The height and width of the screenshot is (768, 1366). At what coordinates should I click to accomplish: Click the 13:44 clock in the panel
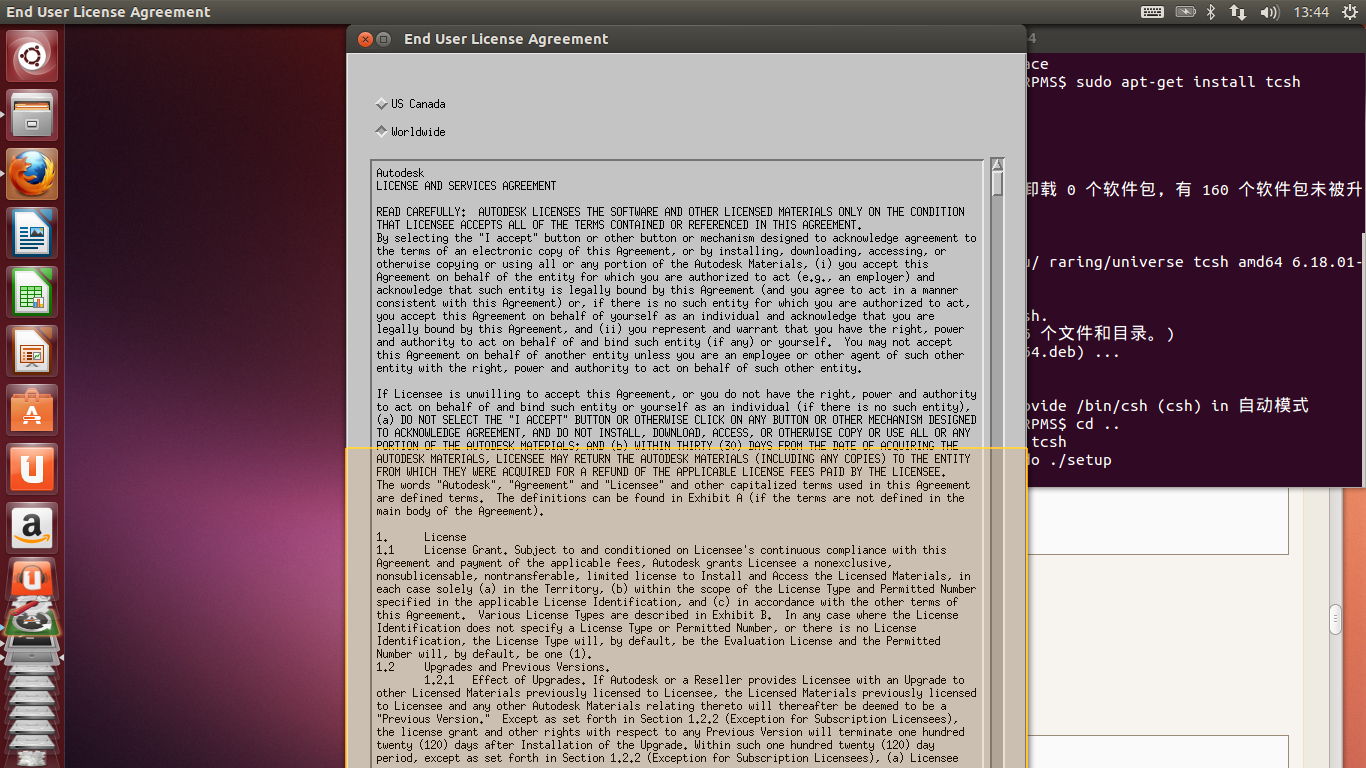(1311, 12)
